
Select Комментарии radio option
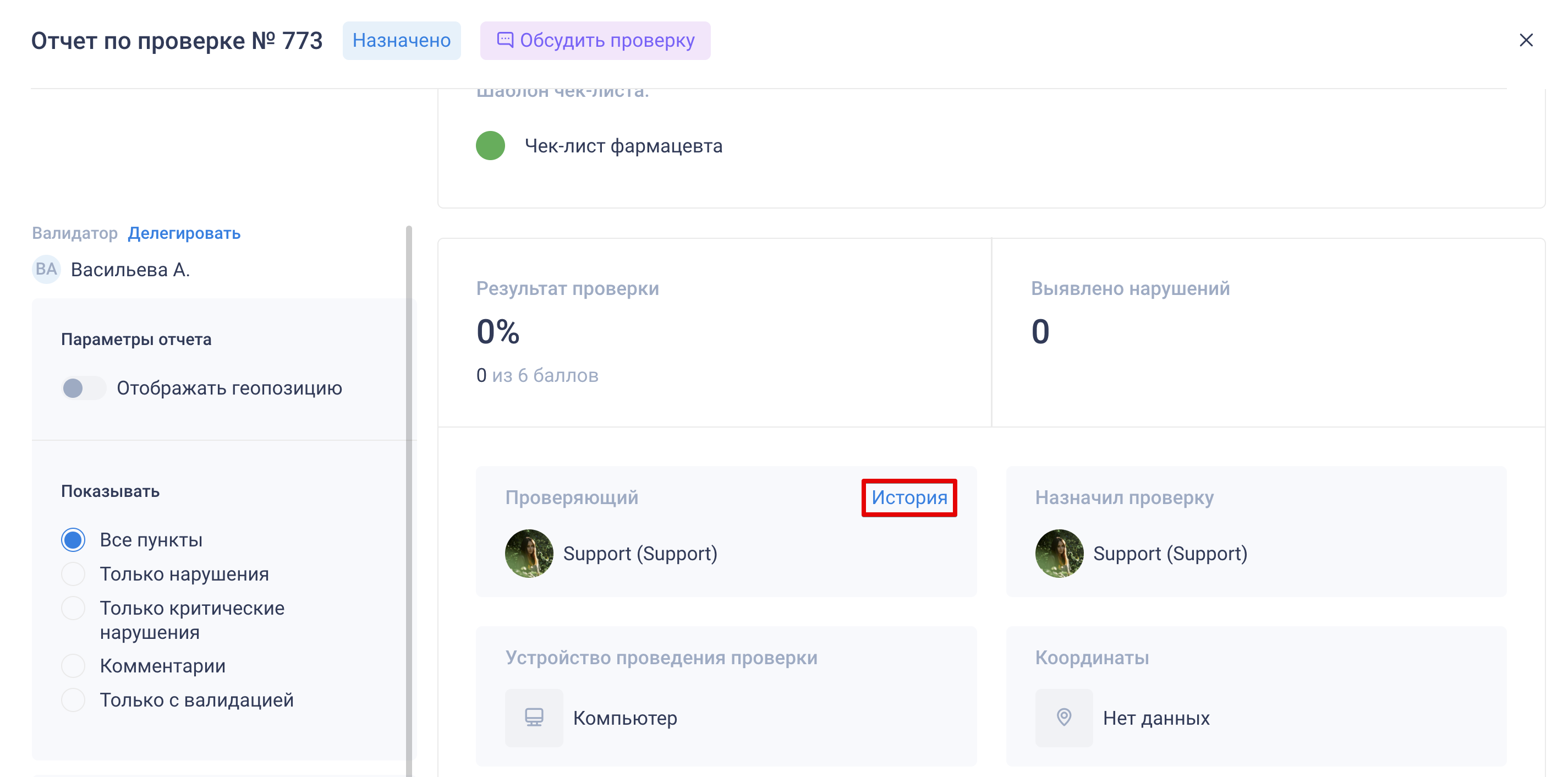73,665
